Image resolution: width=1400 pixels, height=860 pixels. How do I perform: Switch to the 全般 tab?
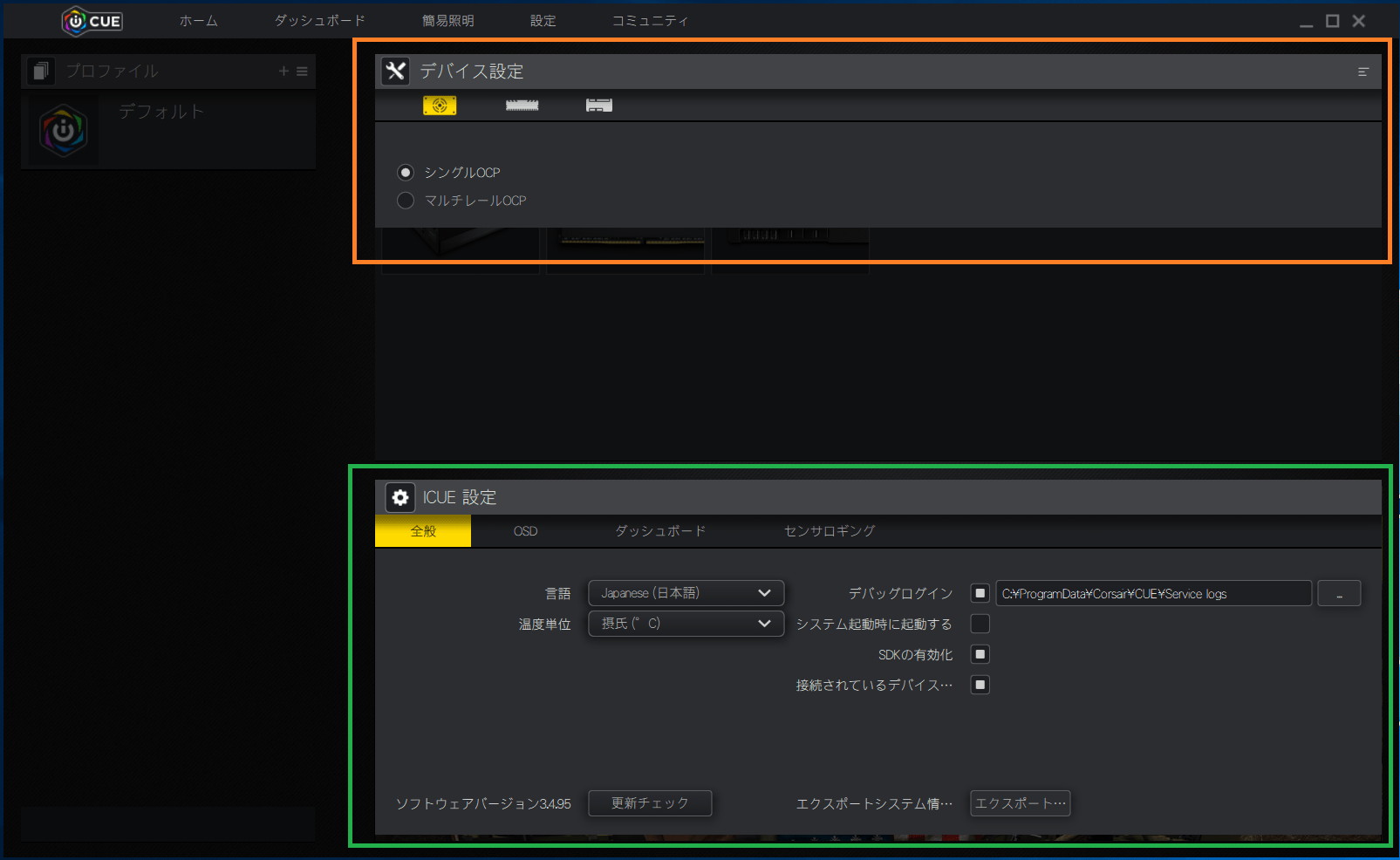[423, 531]
